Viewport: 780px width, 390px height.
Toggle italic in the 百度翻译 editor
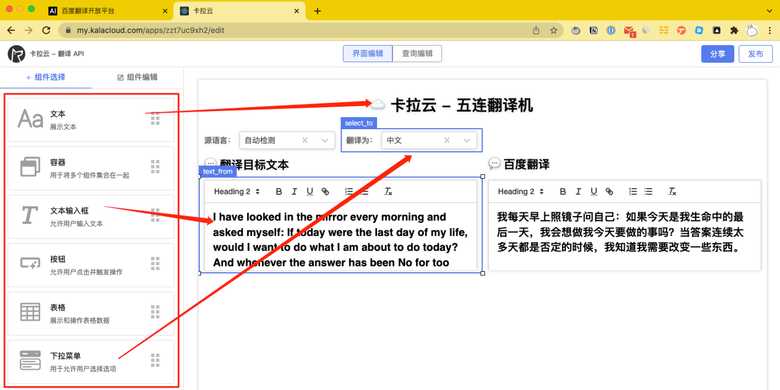pos(578,192)
